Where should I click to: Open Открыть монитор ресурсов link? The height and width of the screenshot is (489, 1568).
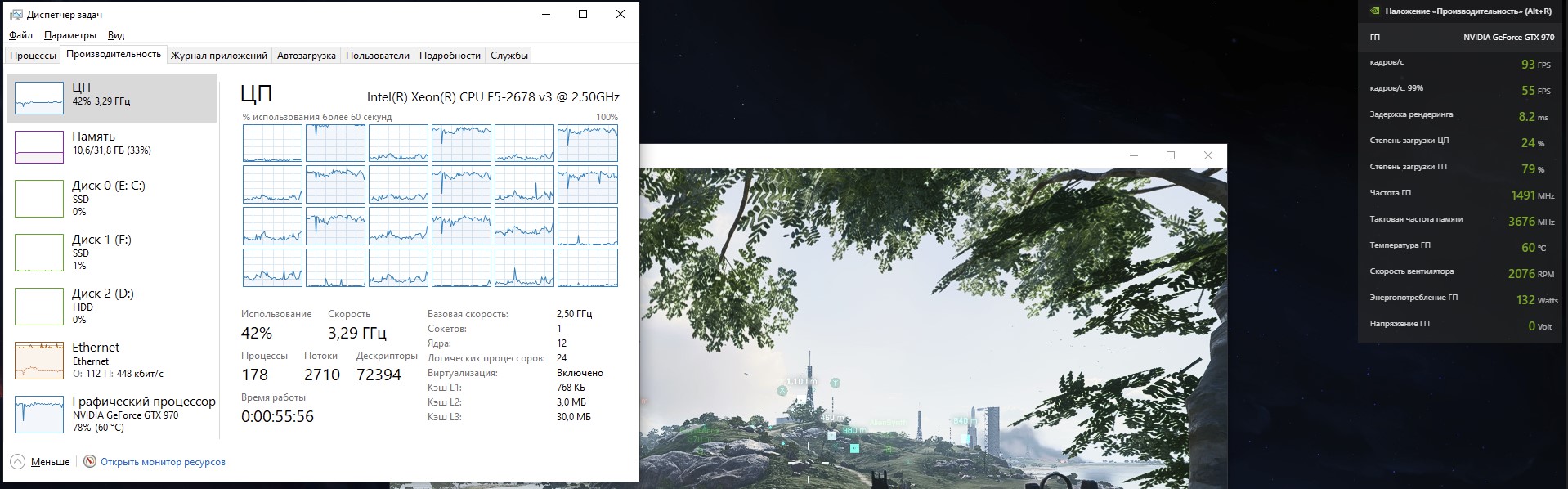click(163, 462)
